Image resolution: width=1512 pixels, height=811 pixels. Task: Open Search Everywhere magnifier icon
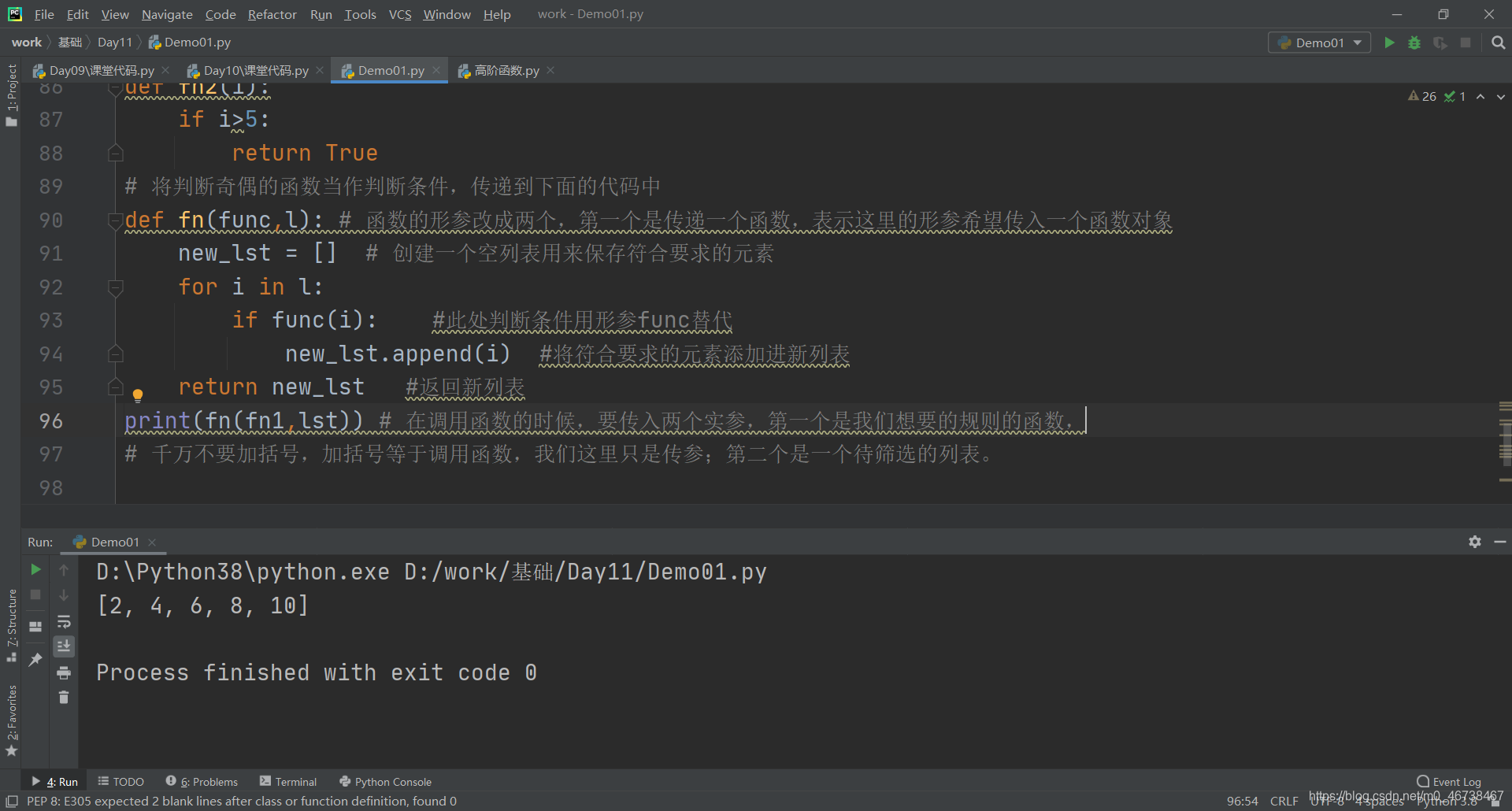[1498, 43]
